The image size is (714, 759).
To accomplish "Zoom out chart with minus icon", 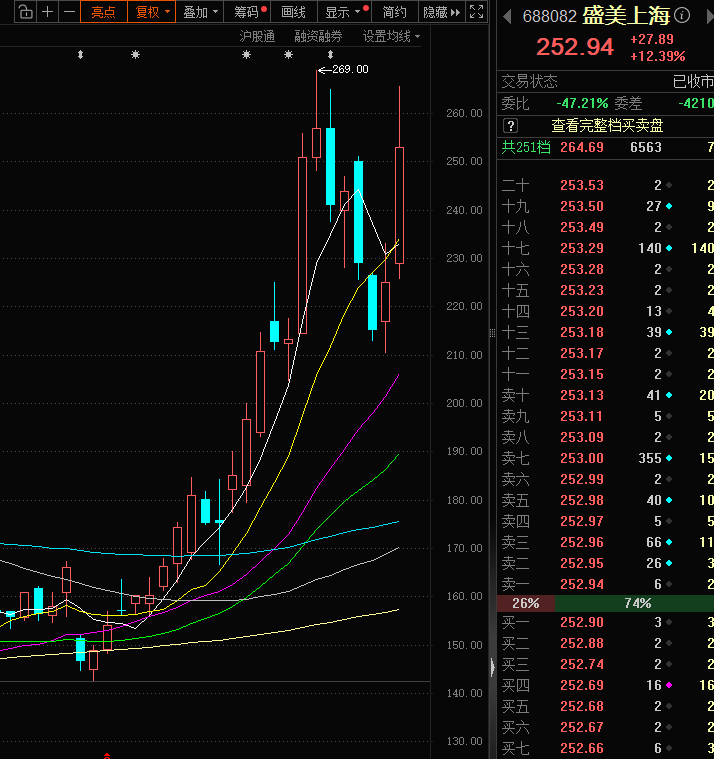I will coord(69,12).
